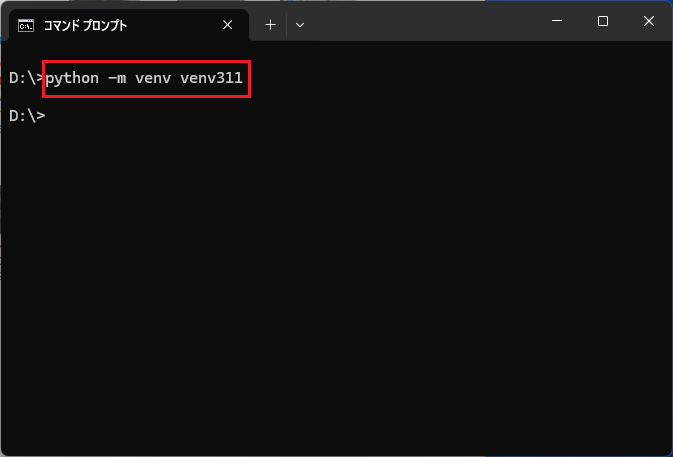The height and width of the screenshot is (457, 673).
Task: Expand the new tab profile dropdown
Action: [x=299, y=24]
